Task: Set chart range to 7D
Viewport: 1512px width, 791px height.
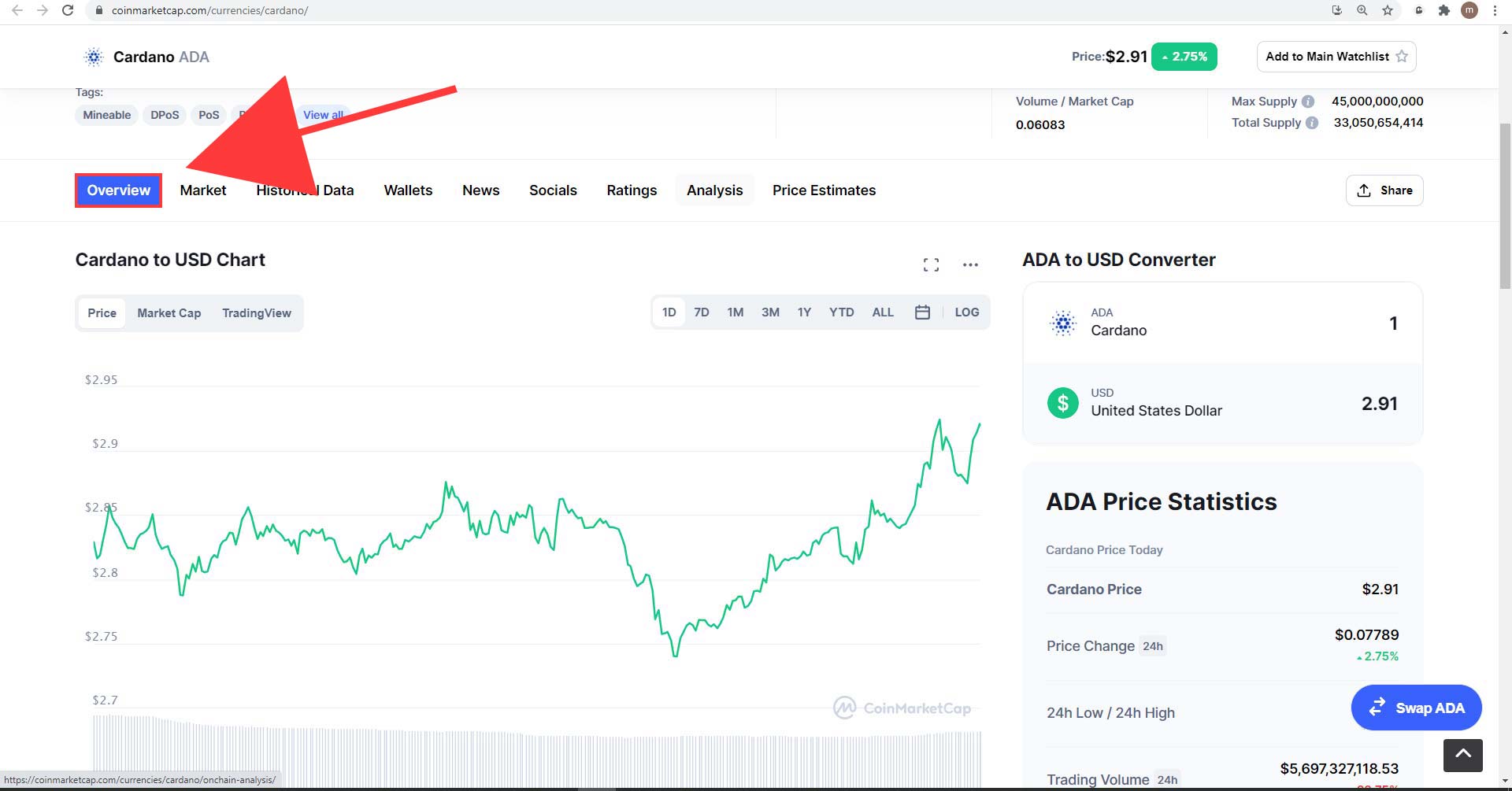Action: [702, 312]
